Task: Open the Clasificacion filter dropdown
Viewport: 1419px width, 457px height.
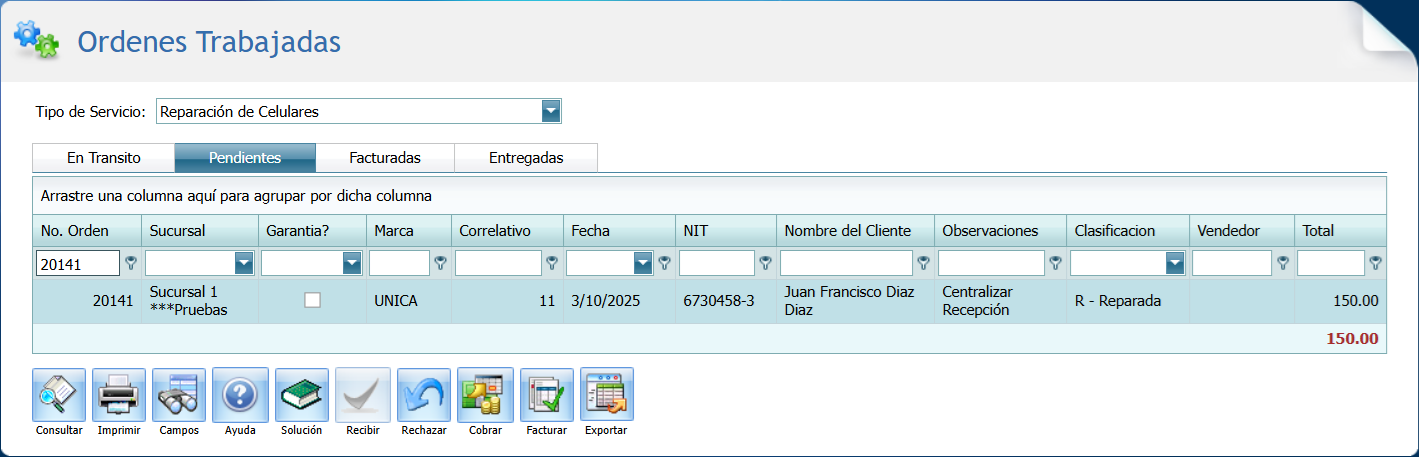Action: click(x=1176, y=263)
